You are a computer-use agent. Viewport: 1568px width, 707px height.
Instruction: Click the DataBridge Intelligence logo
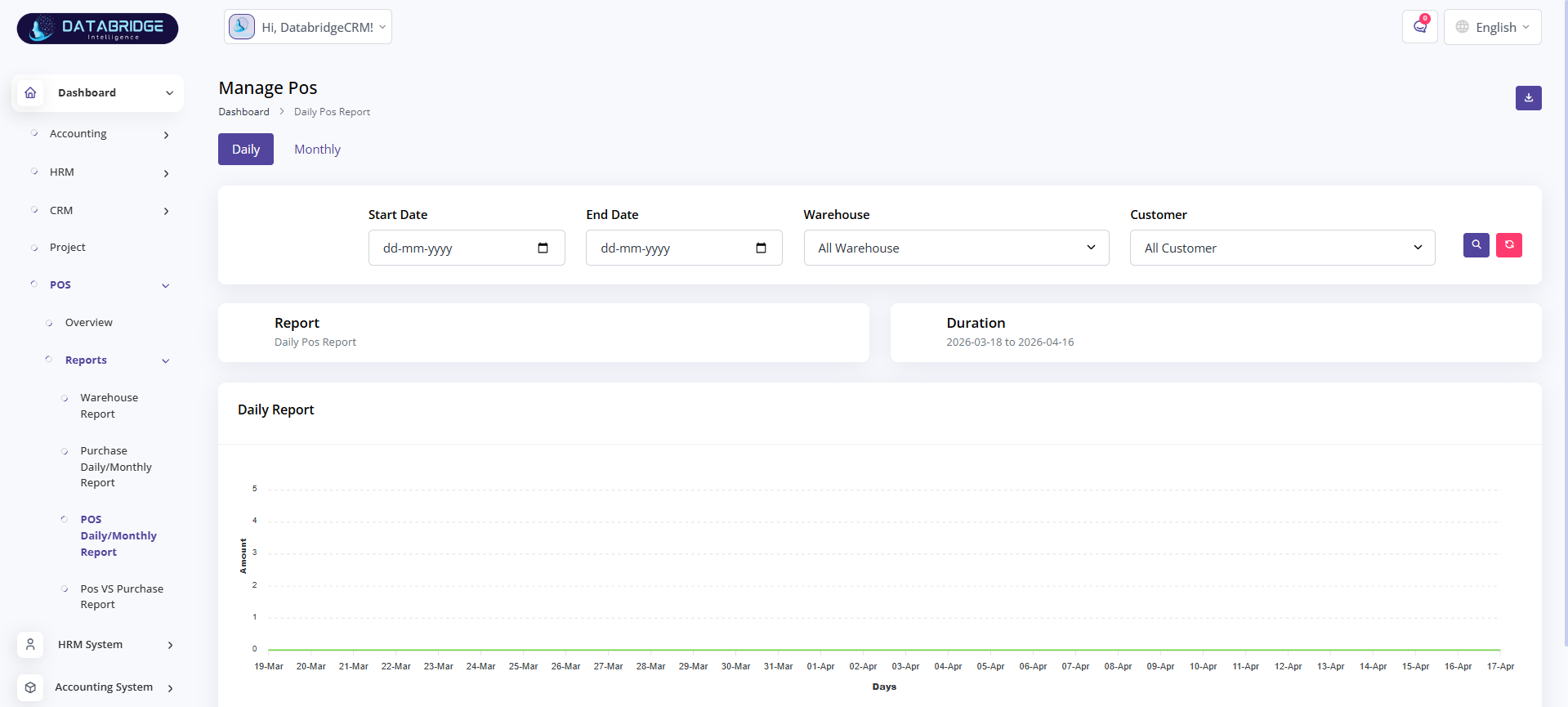pos(97,29)
